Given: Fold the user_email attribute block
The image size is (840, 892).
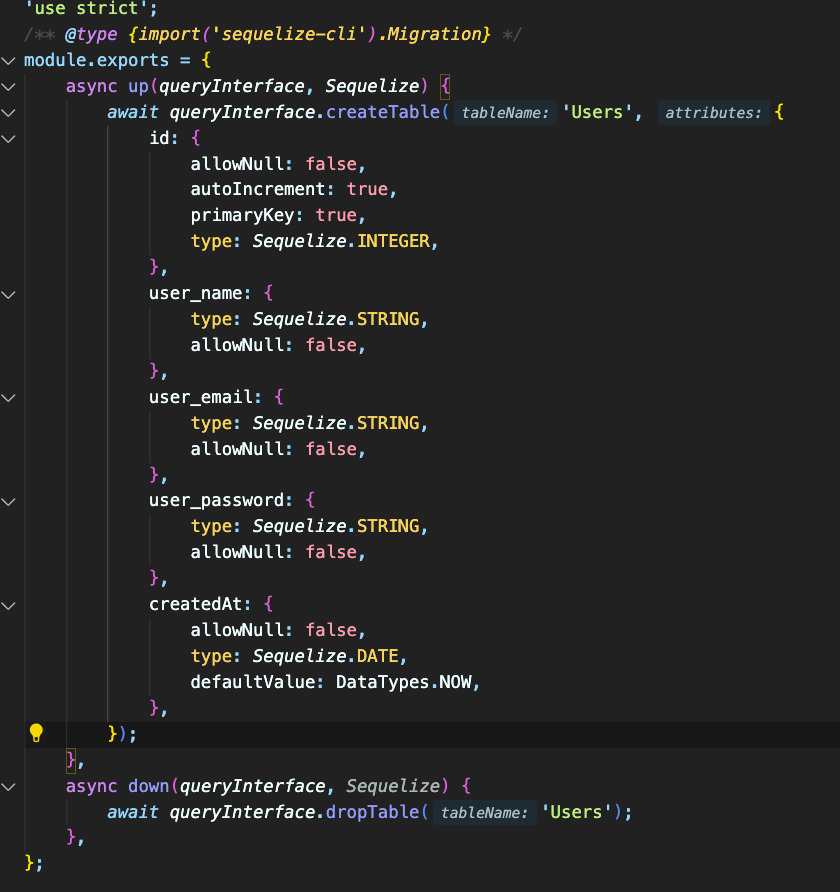Looking at the screenshot, I should 9,398.
